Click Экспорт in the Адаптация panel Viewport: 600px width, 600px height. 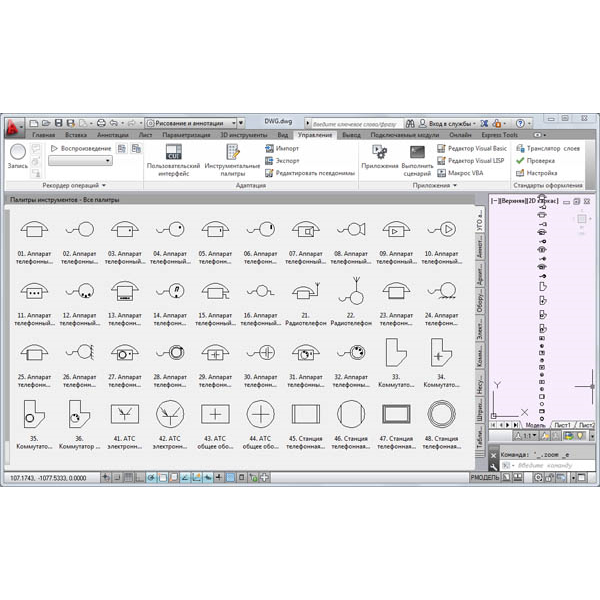282,161
